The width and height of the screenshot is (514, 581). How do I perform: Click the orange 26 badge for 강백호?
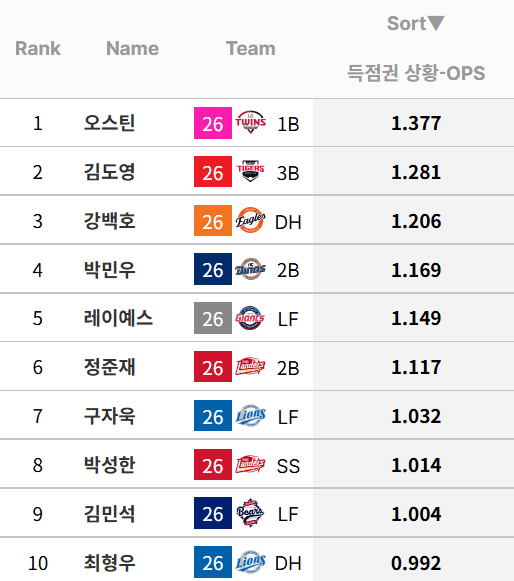click(x=213, y=220)
